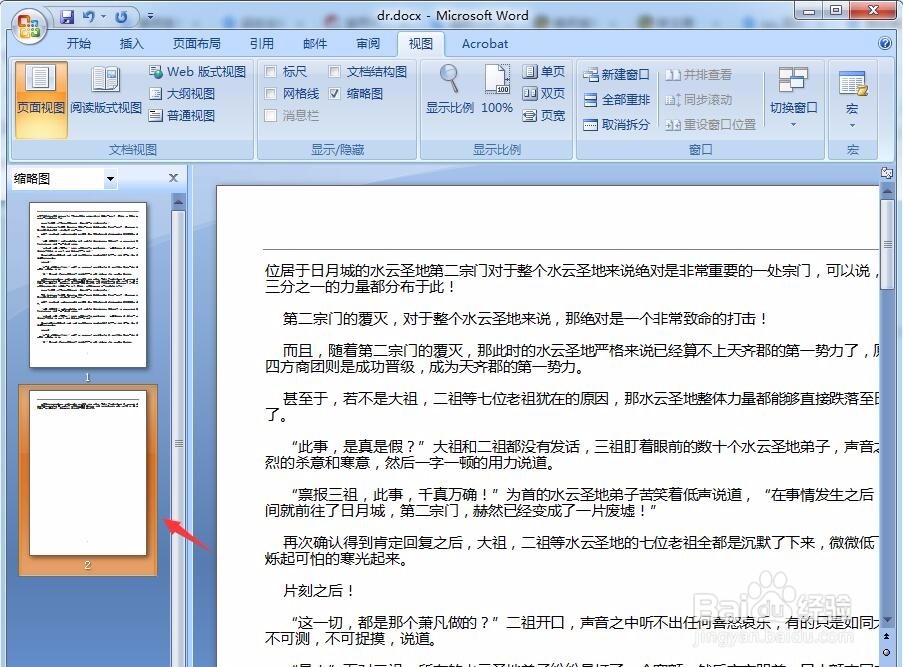
Task: Select page 2 thumbnail
Action: tap(88, 473)
